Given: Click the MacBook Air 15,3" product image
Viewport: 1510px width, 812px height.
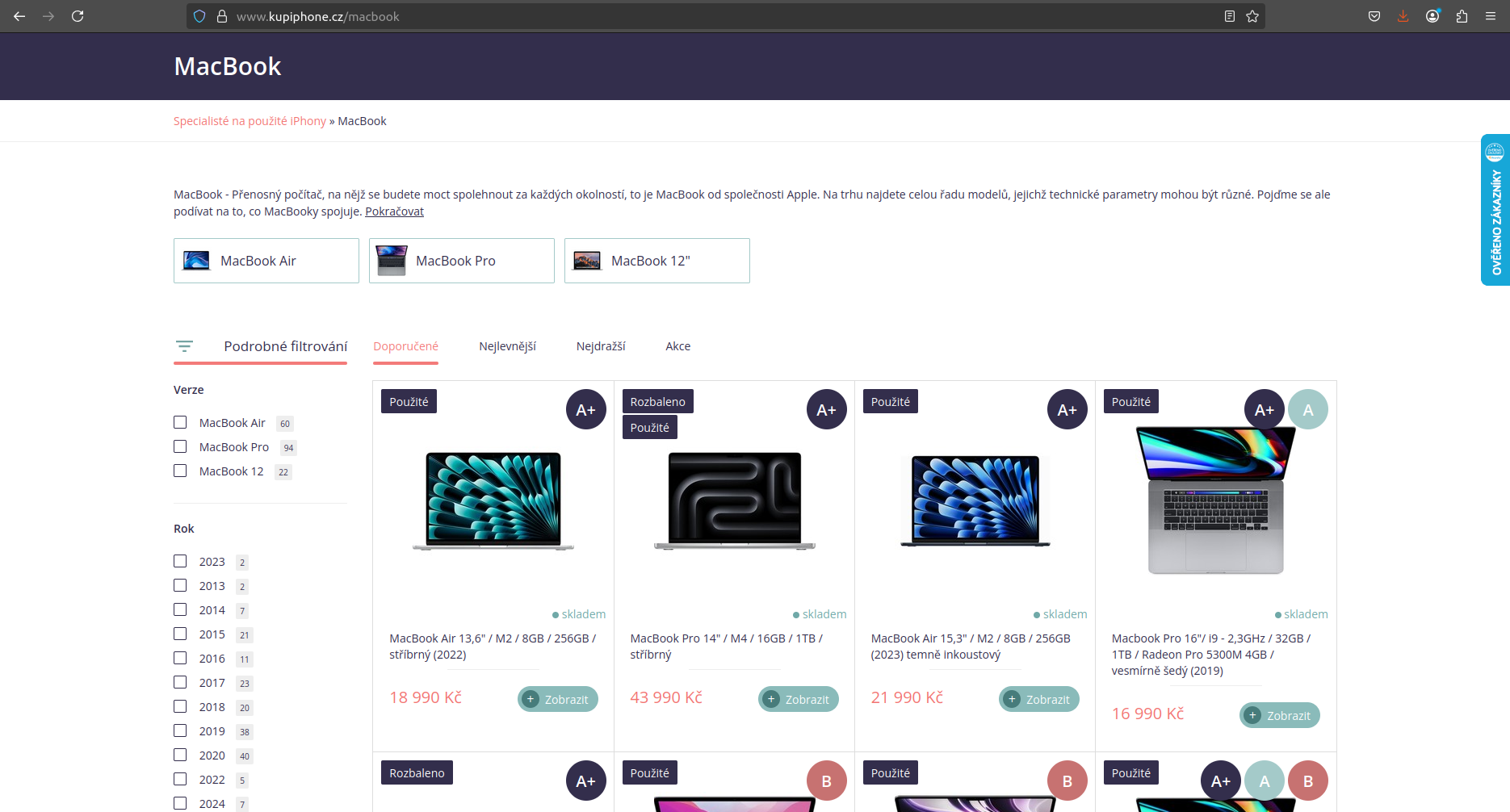Looking at the screenshot, I should point(975,501).
